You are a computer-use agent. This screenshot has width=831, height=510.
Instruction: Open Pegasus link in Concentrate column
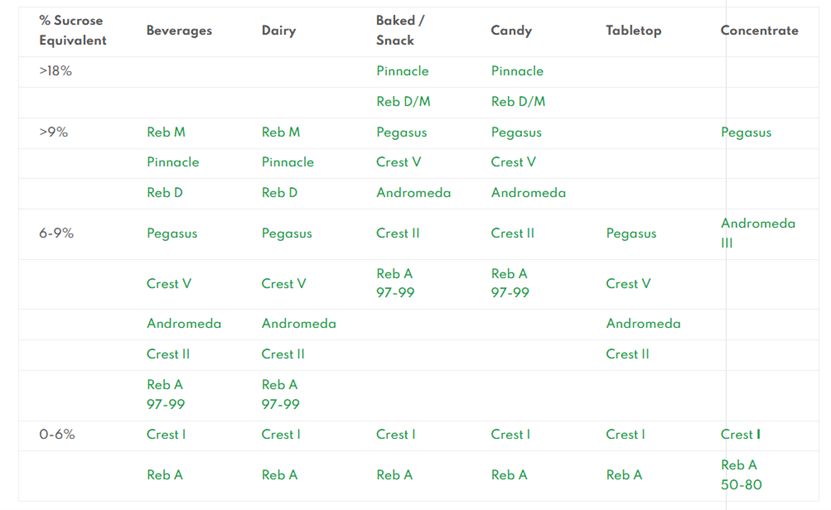click(746, 133)
